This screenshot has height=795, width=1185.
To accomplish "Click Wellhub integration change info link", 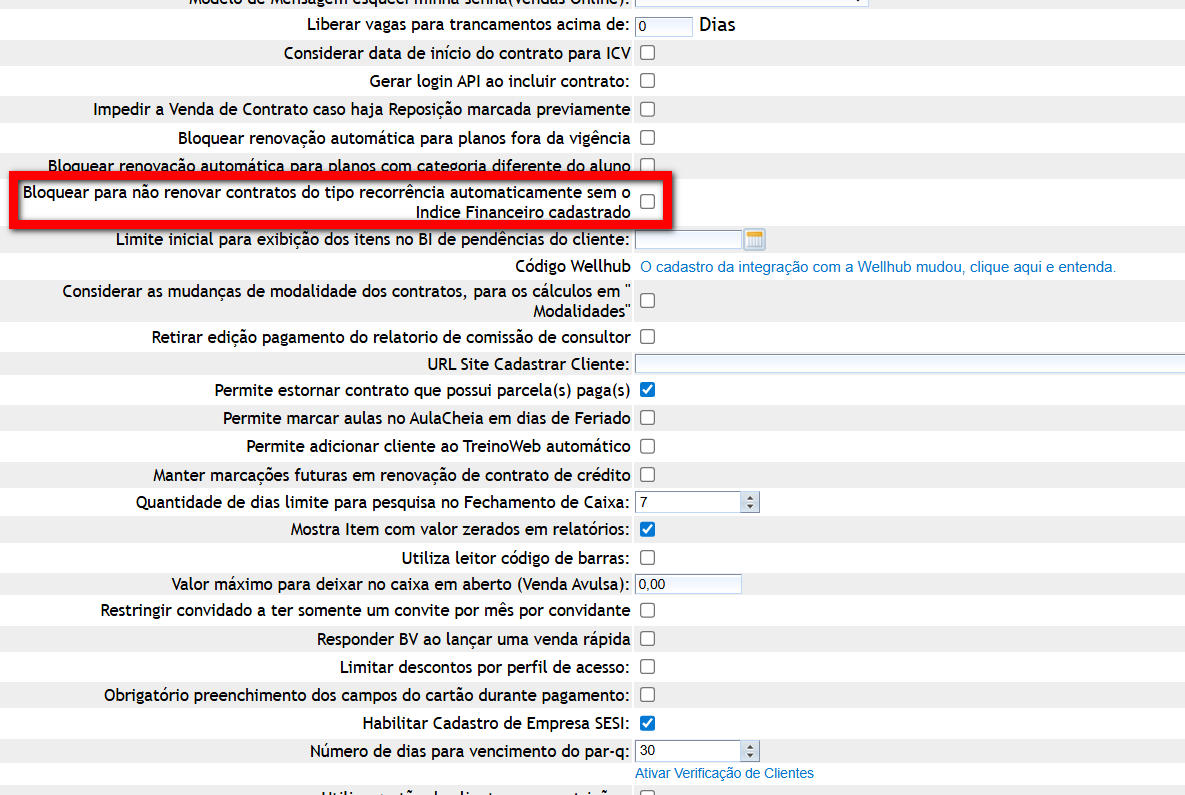I will pyautogui.click(x=877, y=267).
